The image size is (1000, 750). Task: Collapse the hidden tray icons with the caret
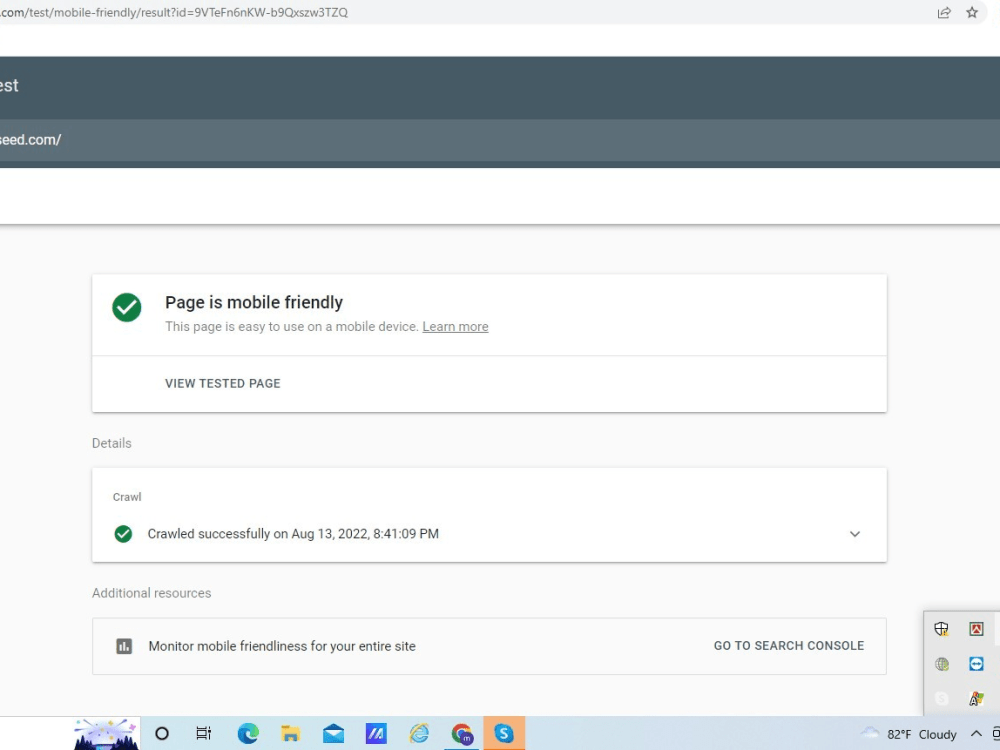pyautogui.click(x=976, y=733)
